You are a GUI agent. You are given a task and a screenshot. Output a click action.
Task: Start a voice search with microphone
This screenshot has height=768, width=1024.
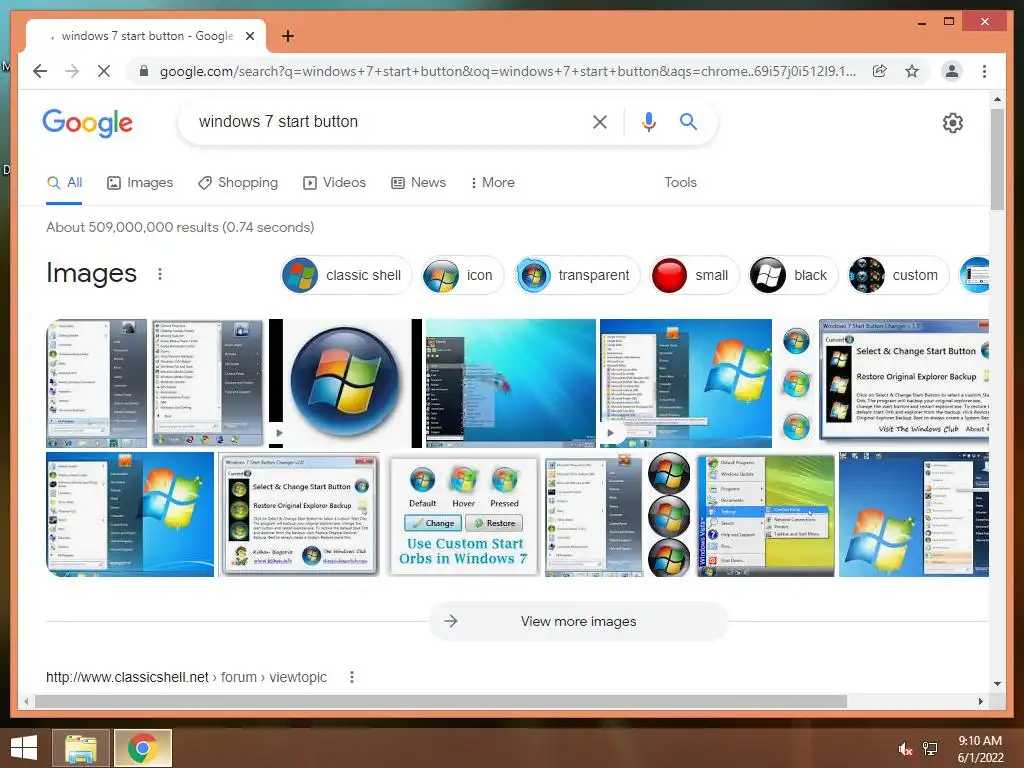(x=648, y=121)
